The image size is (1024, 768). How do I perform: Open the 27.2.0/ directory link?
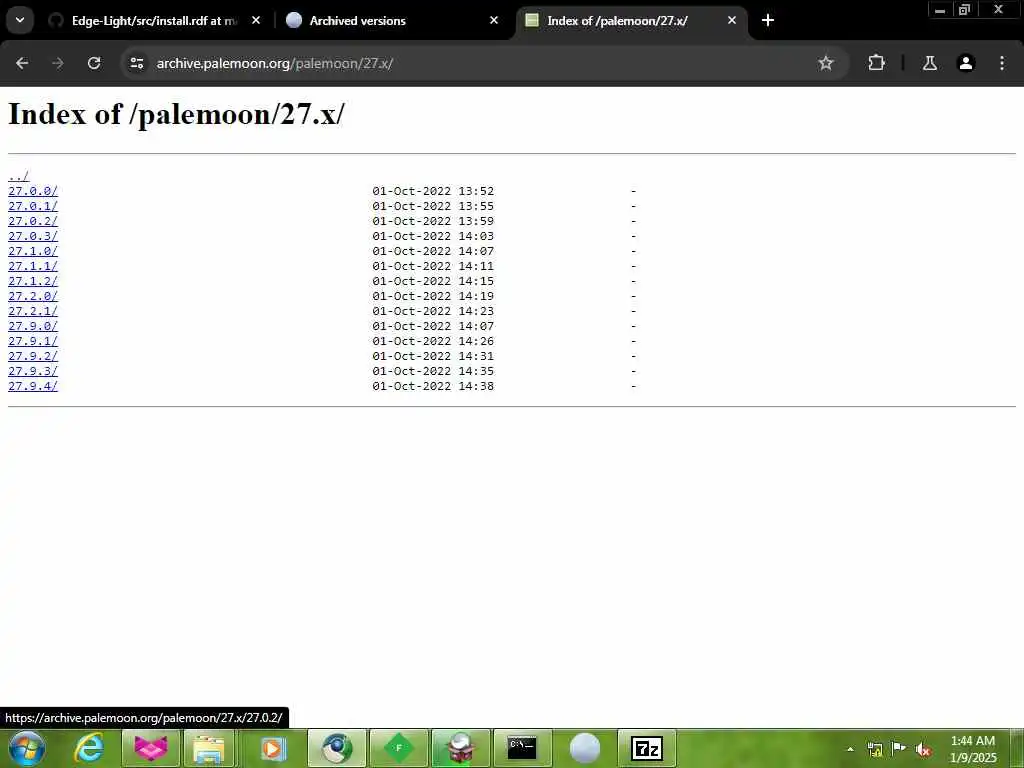33,296
